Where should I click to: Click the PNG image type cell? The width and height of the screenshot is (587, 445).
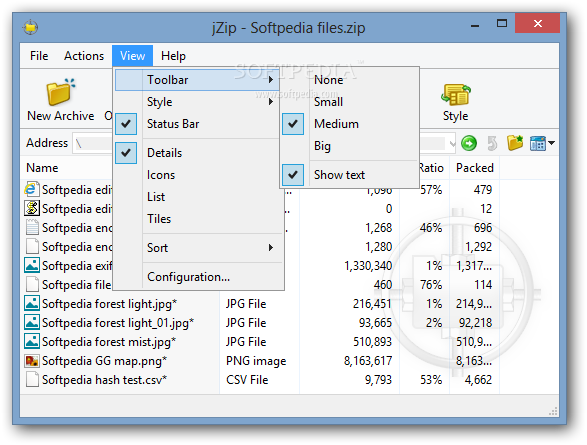256,361
